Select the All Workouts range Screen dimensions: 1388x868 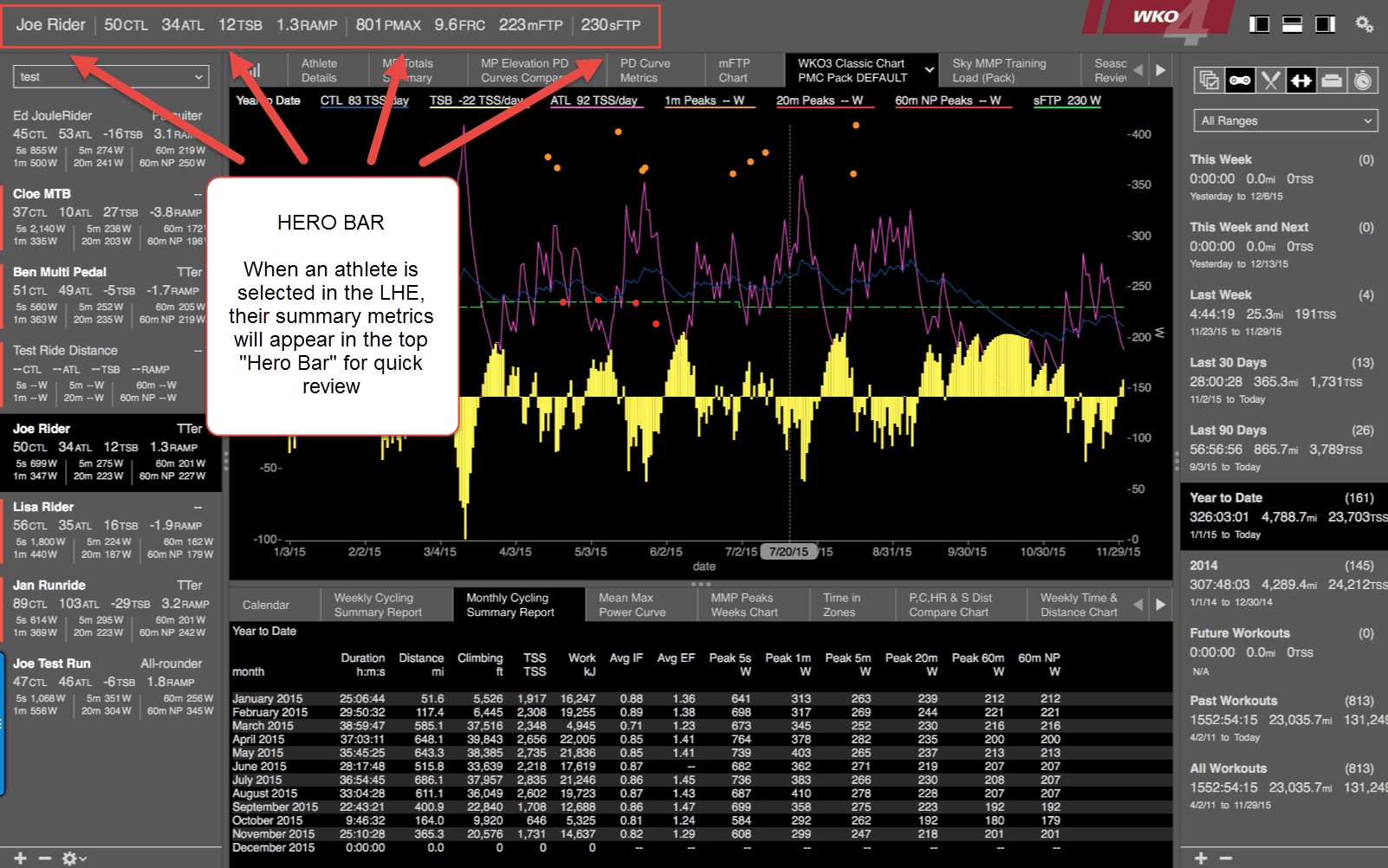click(x=1283, y=786)
